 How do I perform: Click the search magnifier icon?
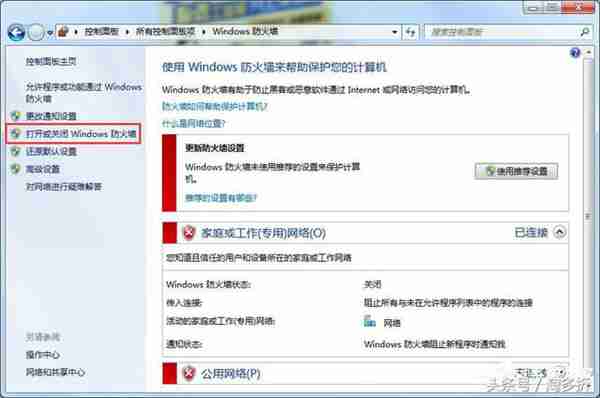coord(584,32)
